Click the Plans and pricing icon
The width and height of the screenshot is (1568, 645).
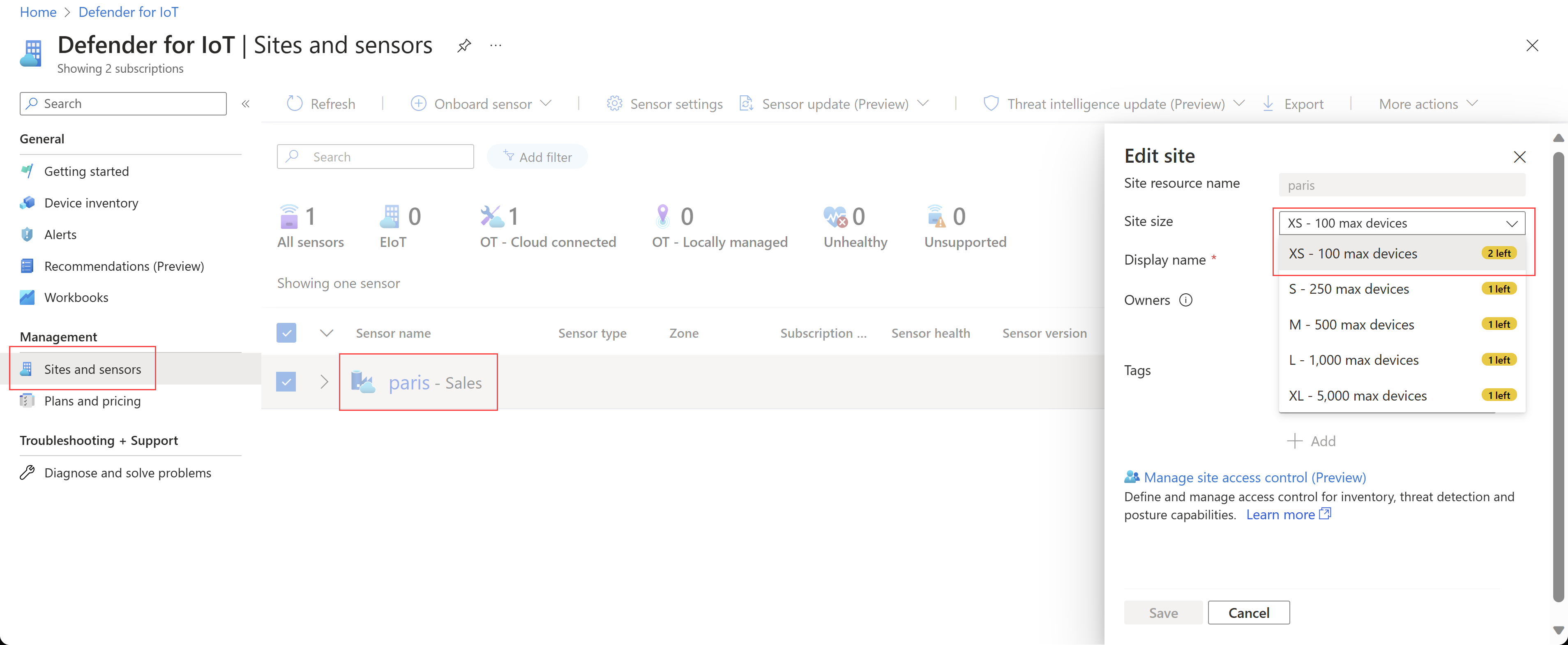click(27, 400)
